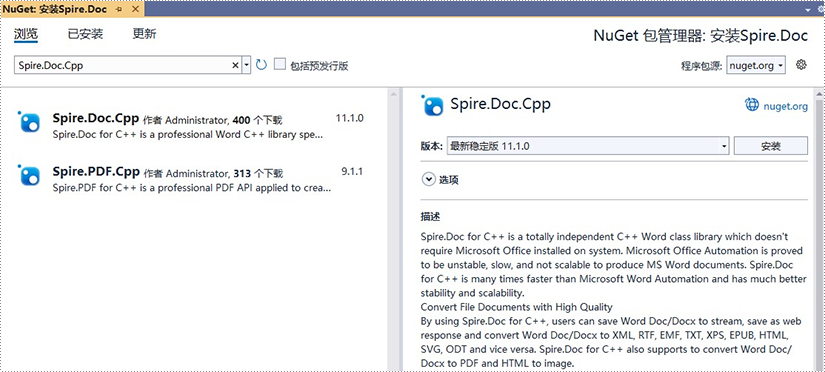
Task: Pin the NuGet document tab
Action: click(x=119, y=9)
